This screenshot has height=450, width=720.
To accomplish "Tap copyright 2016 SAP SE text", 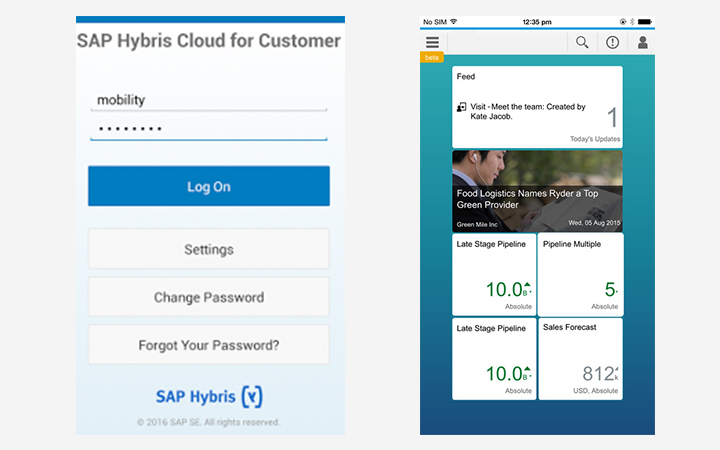I will tap(209, 422).
